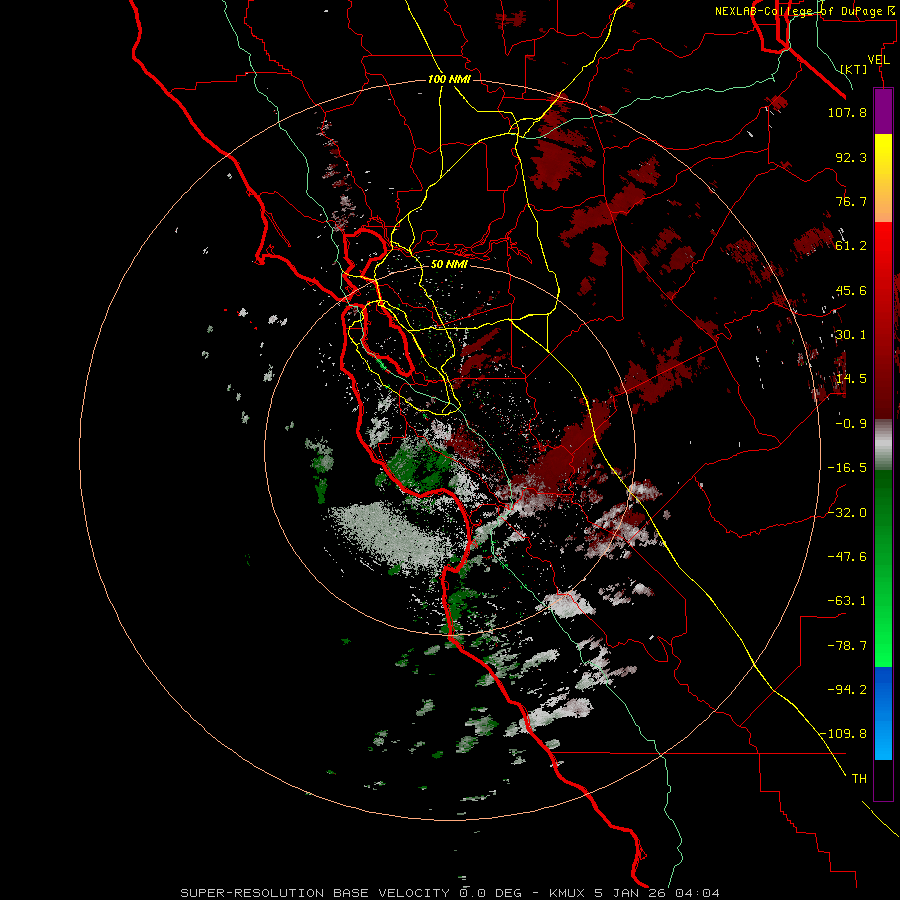This screenshot has height=900, width=900.
Task: Click the "[KT]" unit label
Action: click(854, 69)
